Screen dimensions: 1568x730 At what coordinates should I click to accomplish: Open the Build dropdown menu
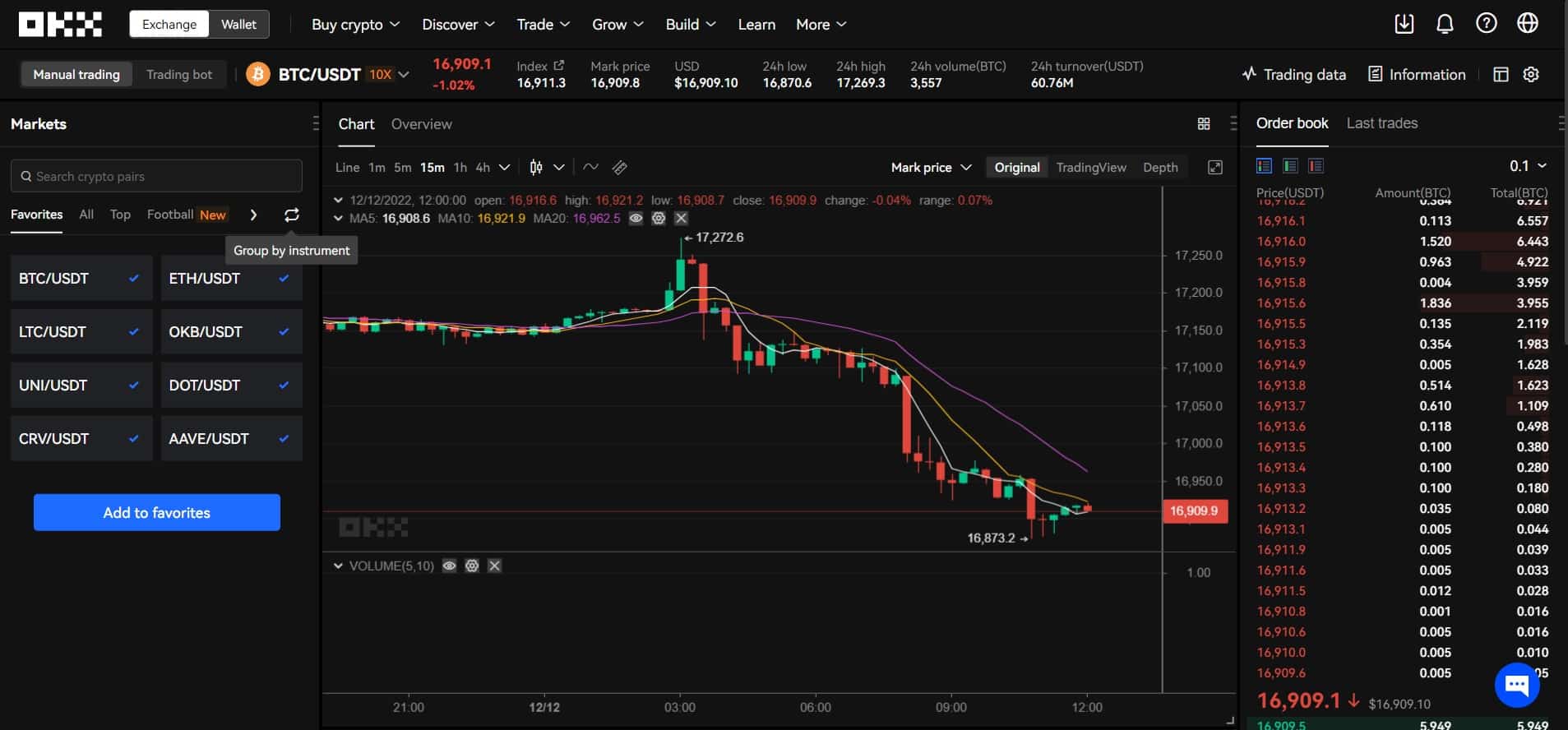(691, 25)
